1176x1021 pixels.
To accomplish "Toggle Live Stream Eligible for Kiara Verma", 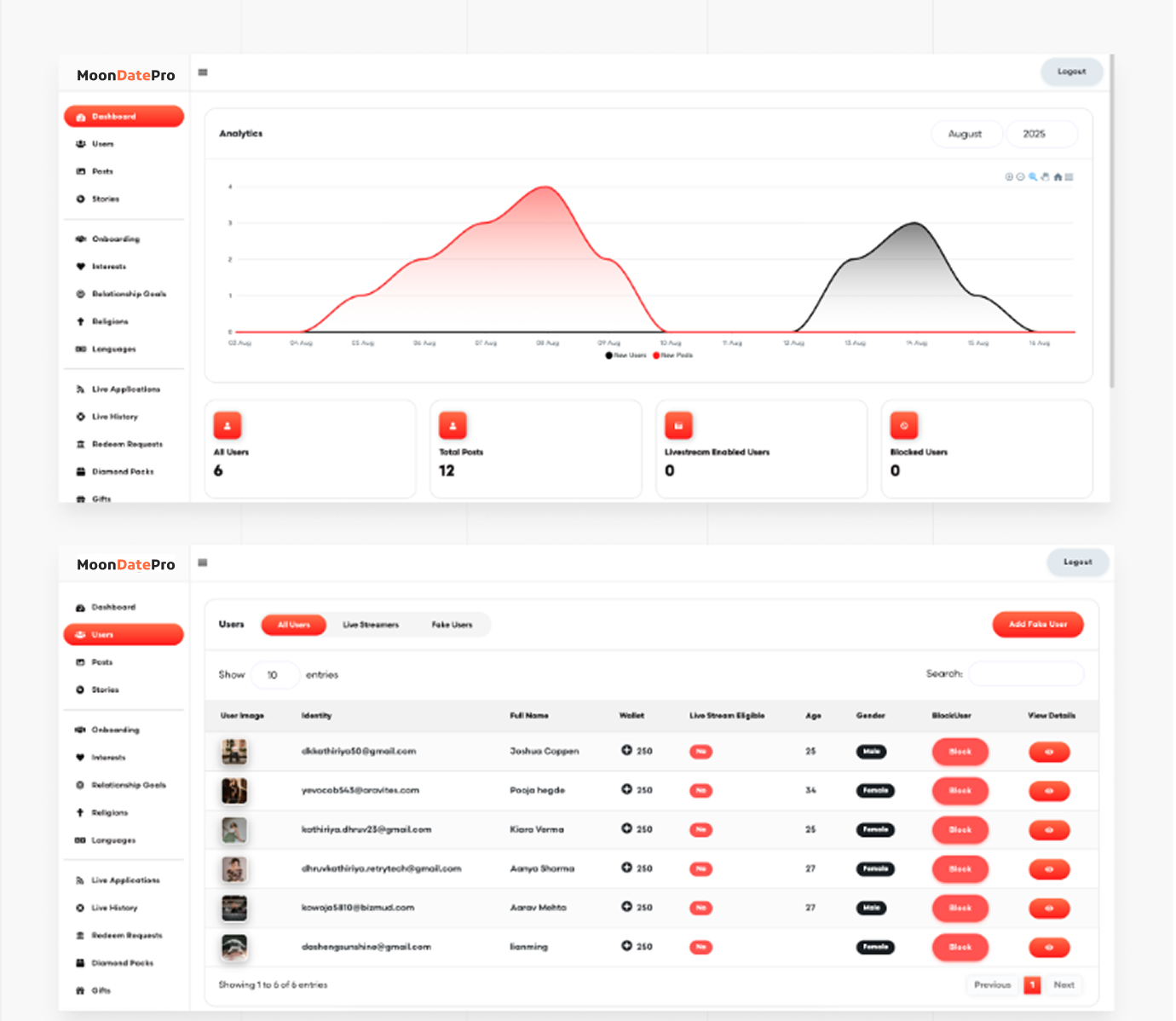I will tap(700, 830).
